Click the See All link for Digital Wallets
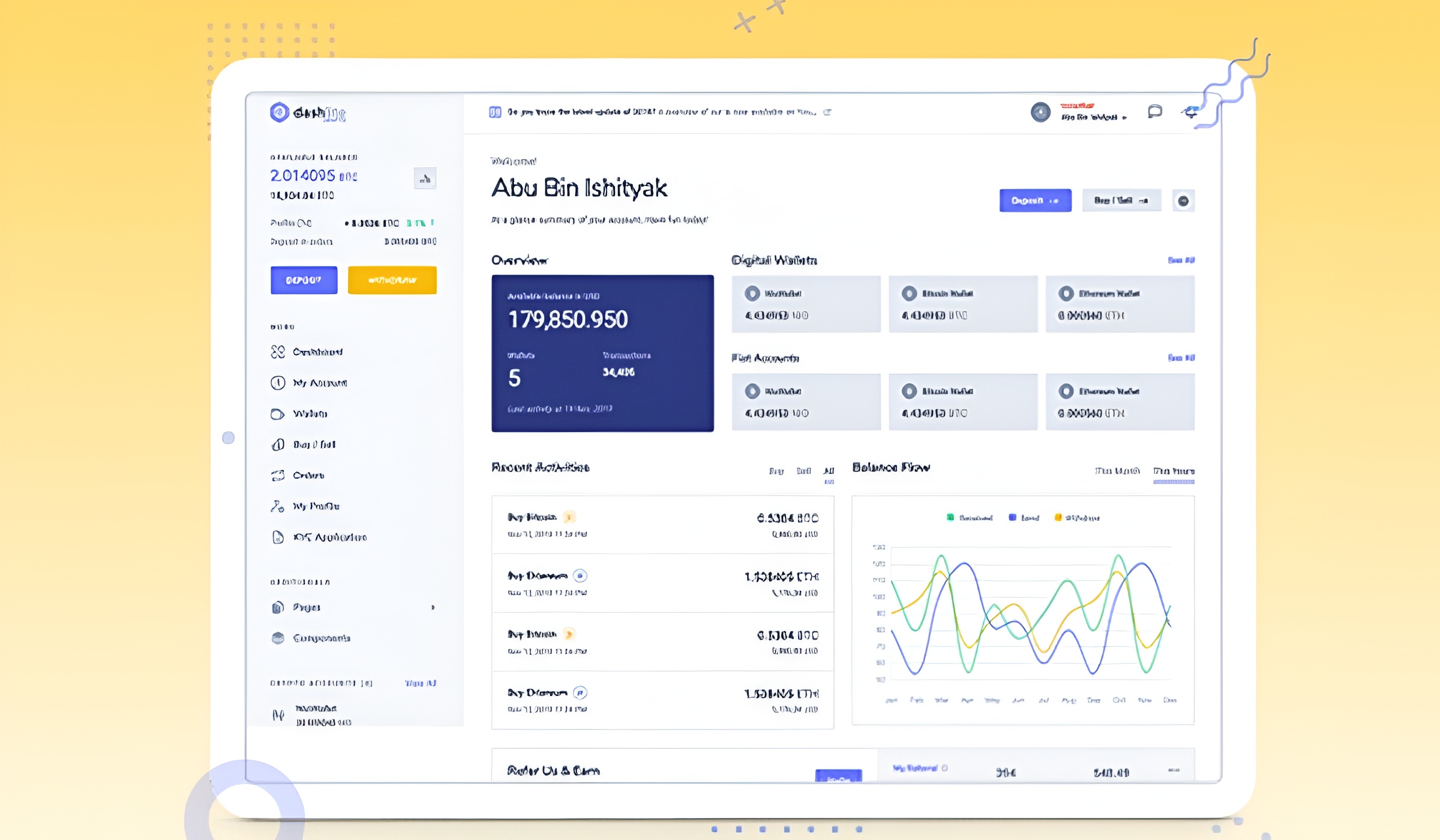The height and width of the screenshot is (840, 1440). pyautogui.click(x=1181, y=260)
